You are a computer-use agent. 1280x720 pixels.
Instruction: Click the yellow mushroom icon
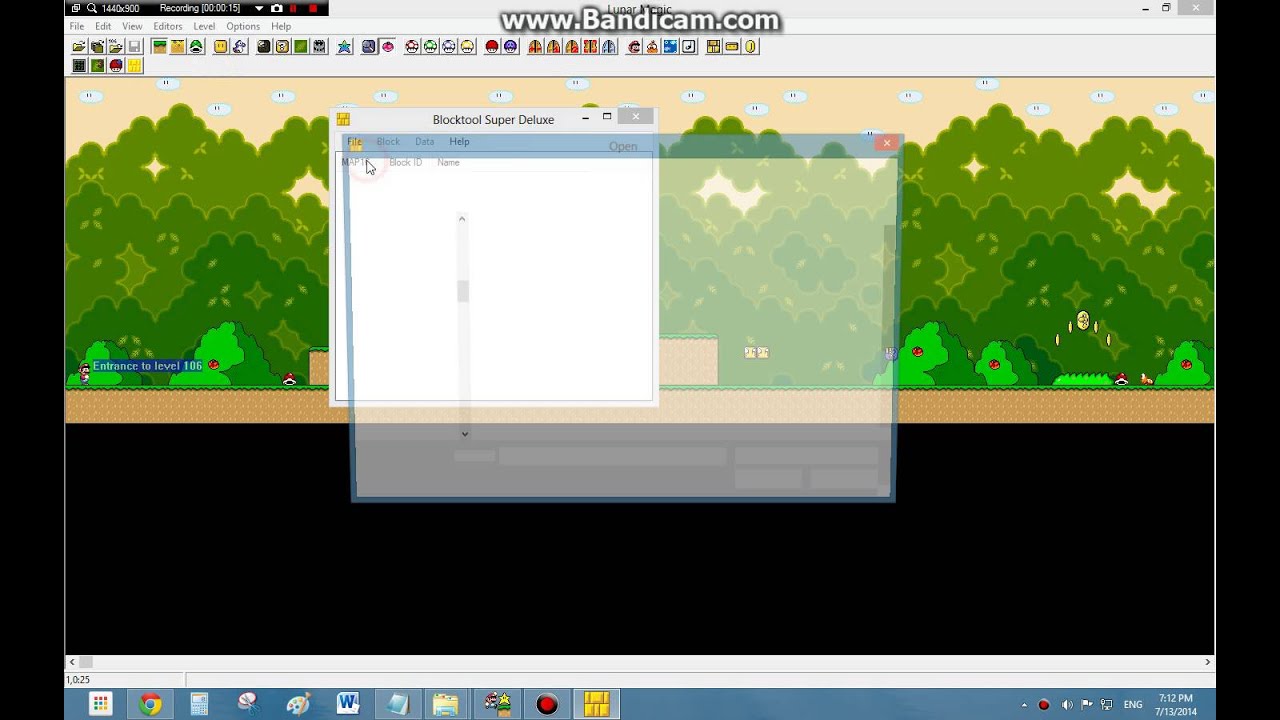click(x=467, y=46)
